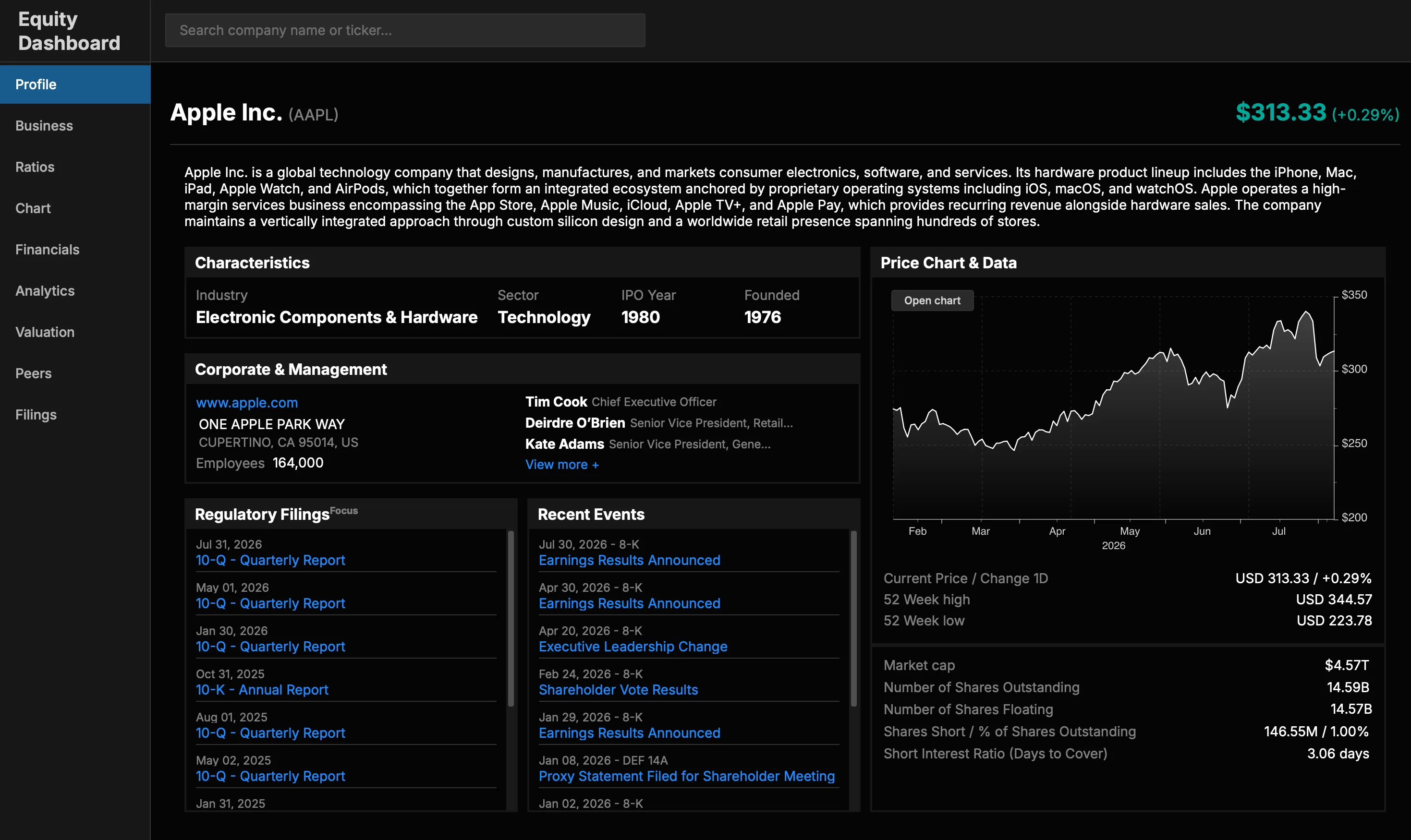
Task: Go to the Filings sidebar section
Action: coord(75,415)
